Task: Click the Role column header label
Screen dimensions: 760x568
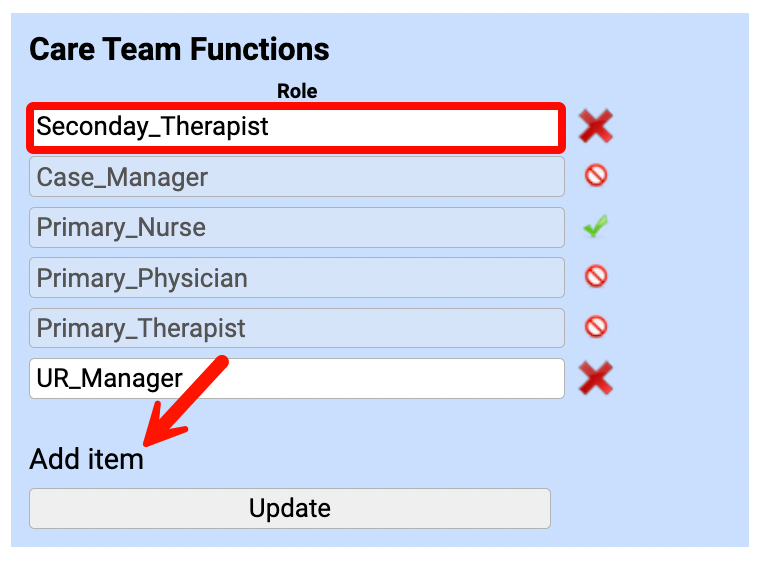Action: pos(297,91)
